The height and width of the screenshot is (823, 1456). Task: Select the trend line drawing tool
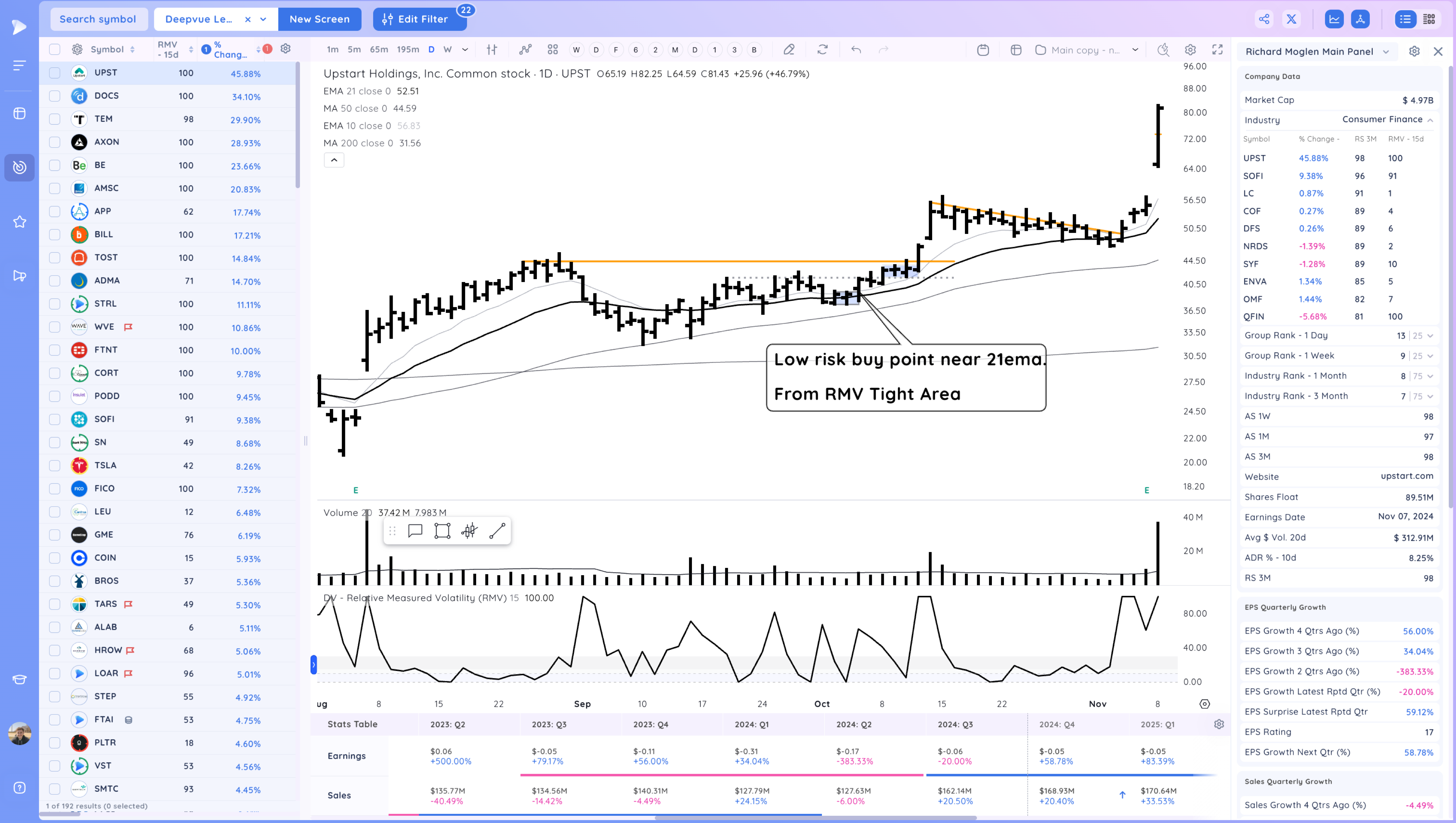496,531
